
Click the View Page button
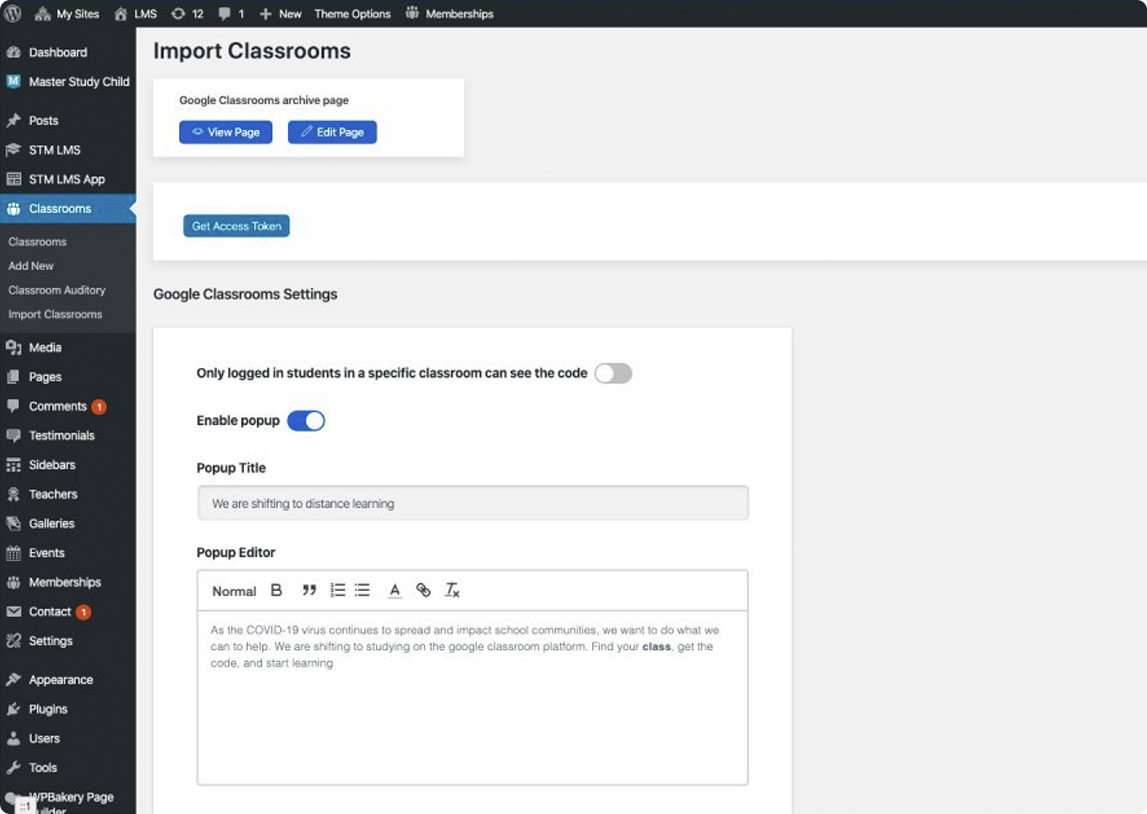point(226,132)
